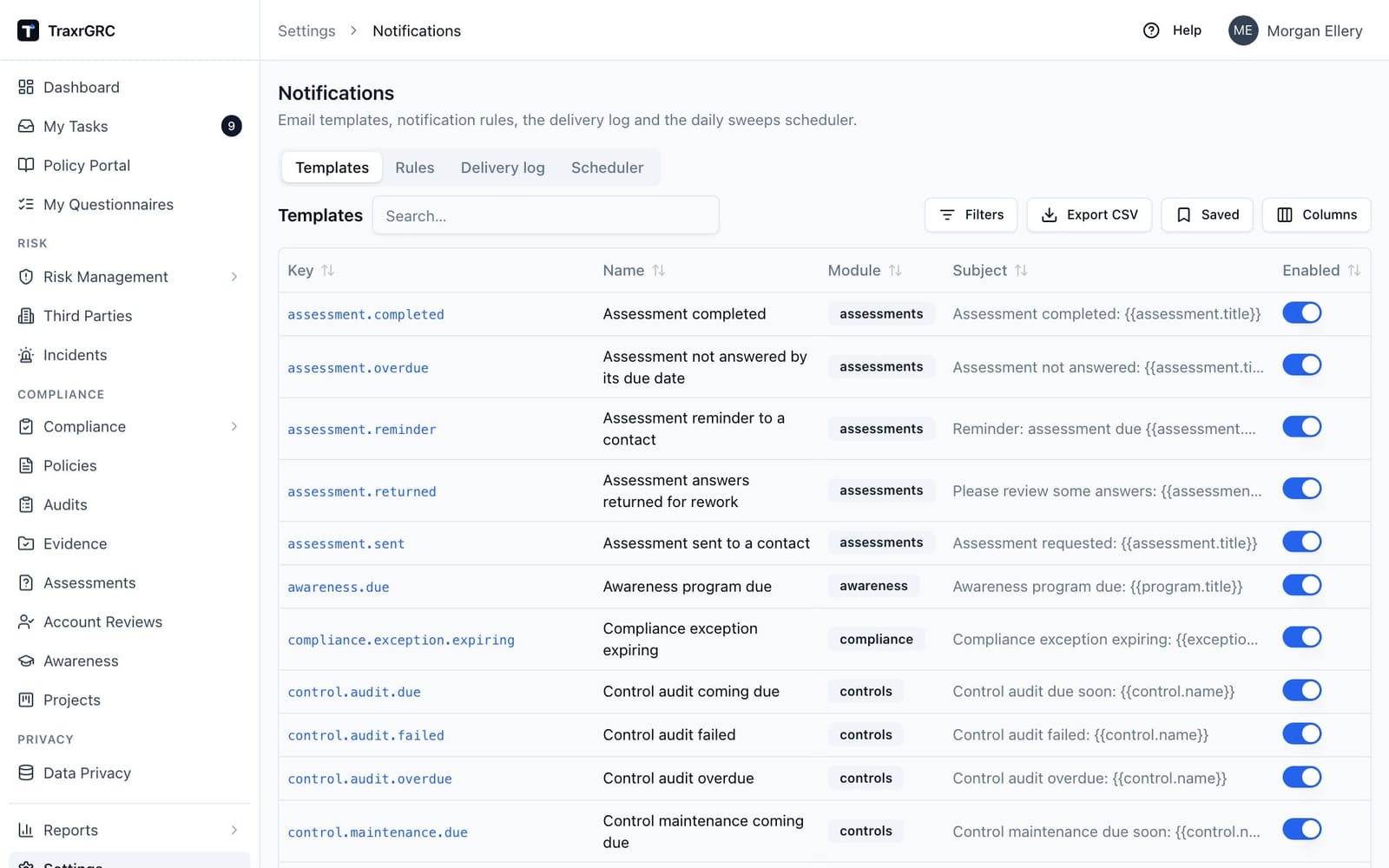Open Saved views button
The image size is (1389, 868).
click(1207, 214)
